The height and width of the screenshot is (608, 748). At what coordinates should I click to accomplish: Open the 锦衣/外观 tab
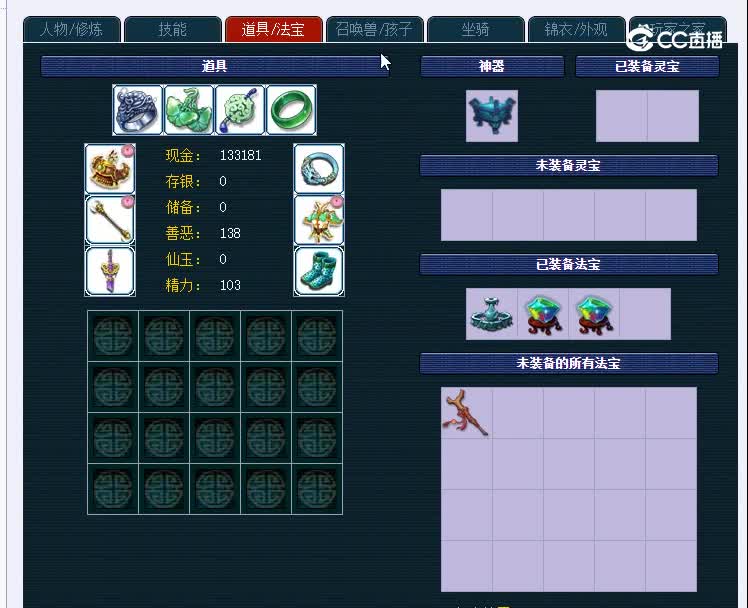(x=577, y=30)
